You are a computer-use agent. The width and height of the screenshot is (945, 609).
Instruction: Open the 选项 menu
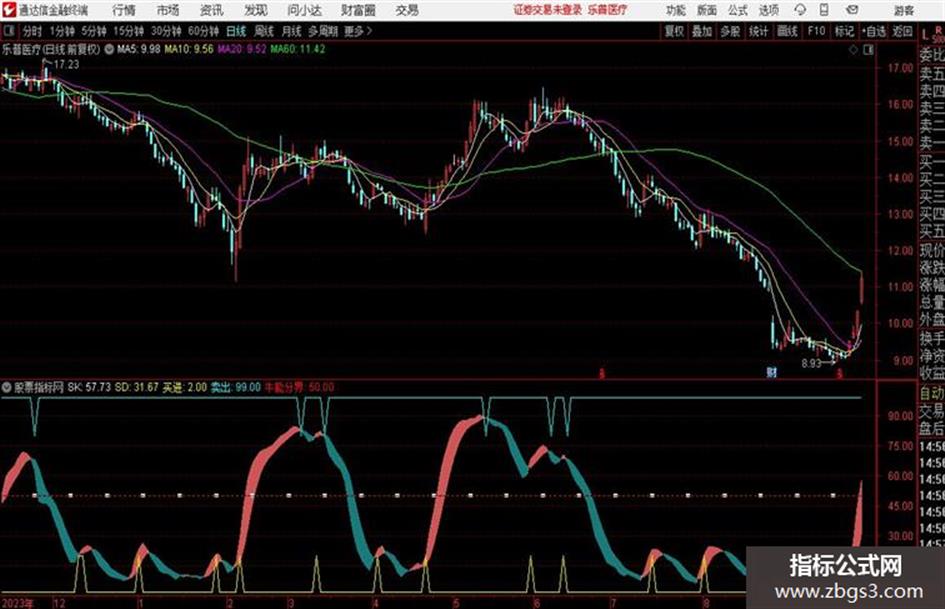point(768,10)
